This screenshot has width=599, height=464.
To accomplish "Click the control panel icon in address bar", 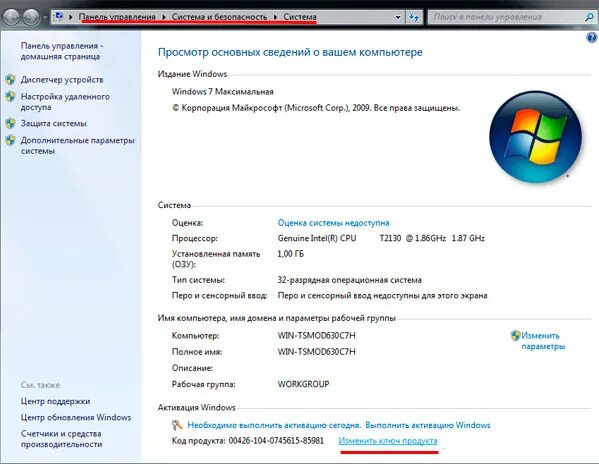I will pos(59,17).
